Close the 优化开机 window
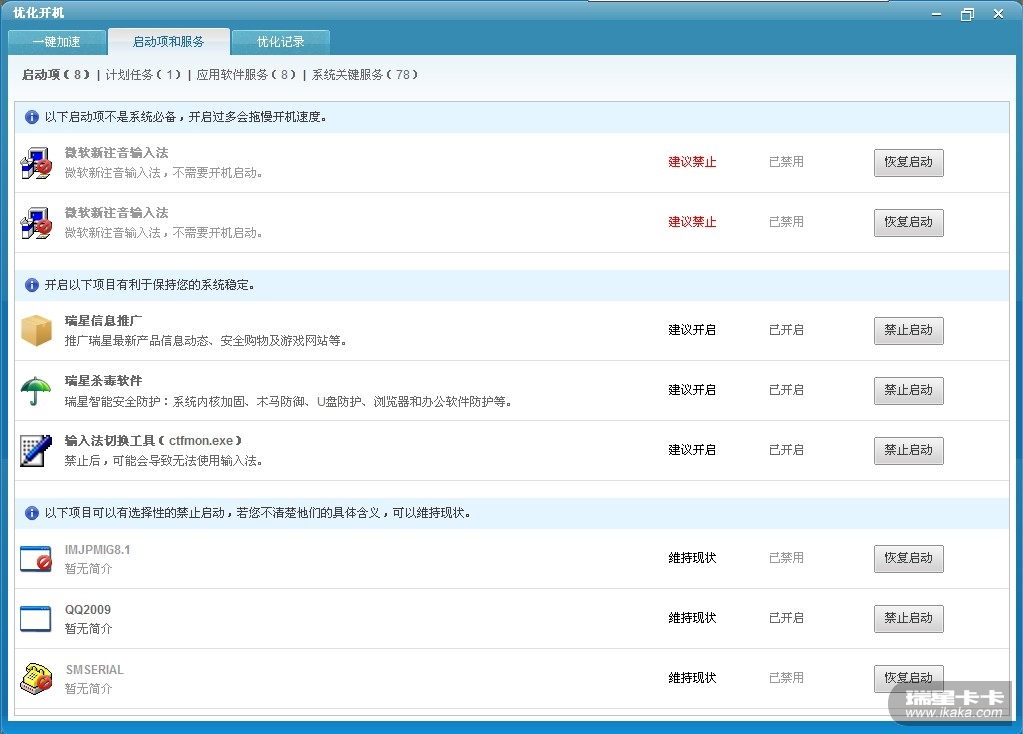This screenshot has height=734, width=1023. click(x=998, y=14)
